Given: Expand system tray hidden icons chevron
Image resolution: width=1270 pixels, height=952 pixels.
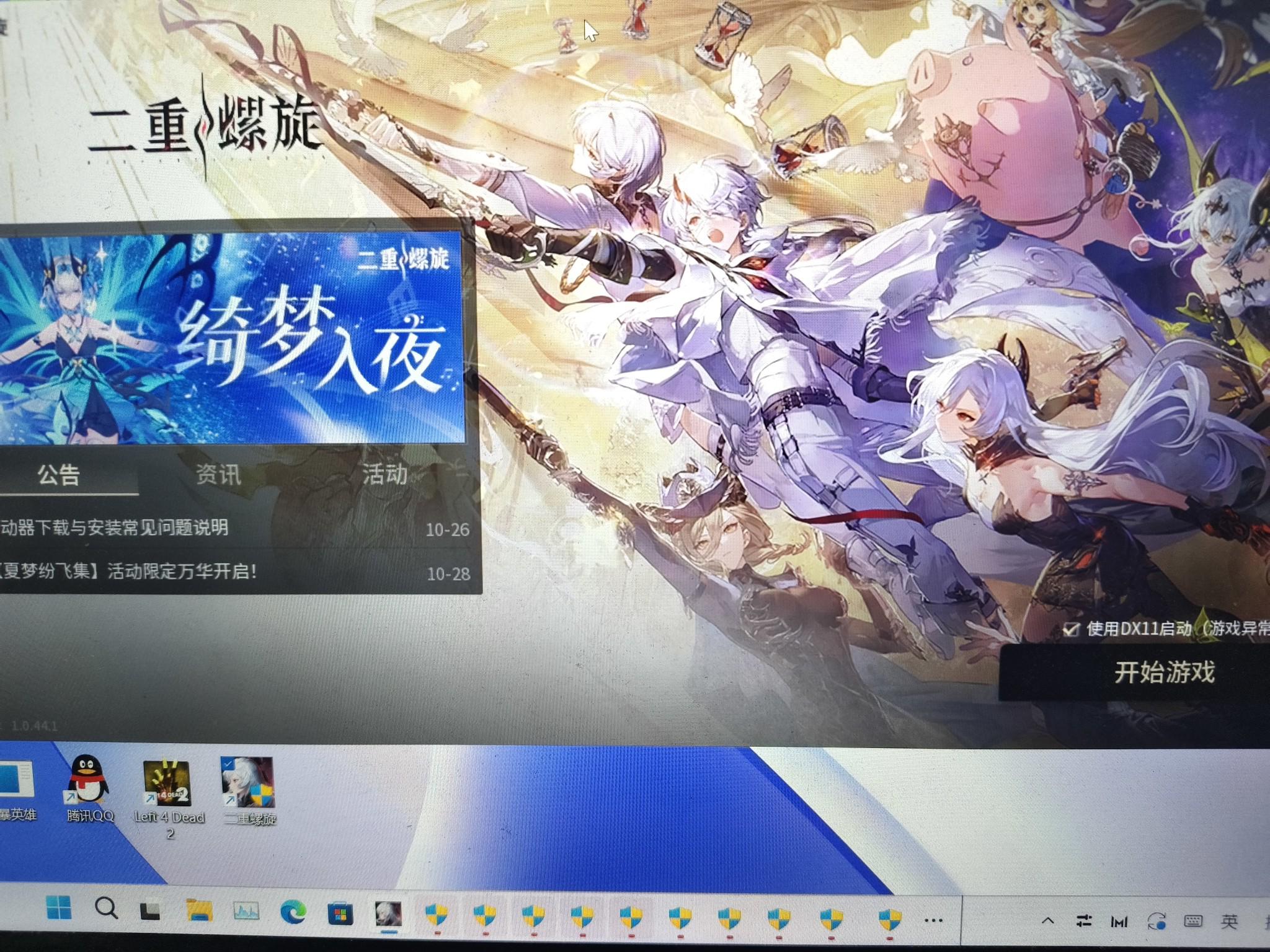Looking at the screenshot, I should 1048,920.
